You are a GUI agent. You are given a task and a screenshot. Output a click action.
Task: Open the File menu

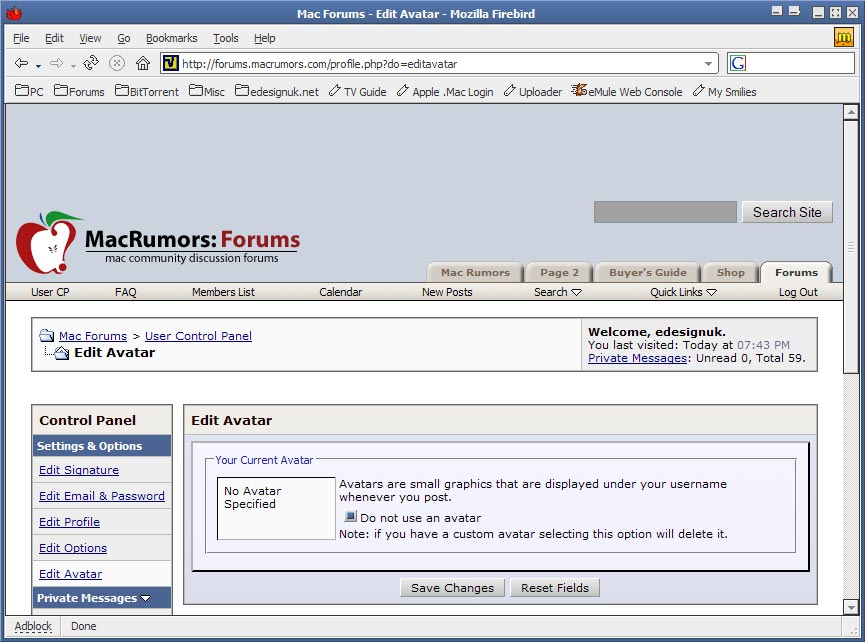pyautogui.click(x=21, y=38)
